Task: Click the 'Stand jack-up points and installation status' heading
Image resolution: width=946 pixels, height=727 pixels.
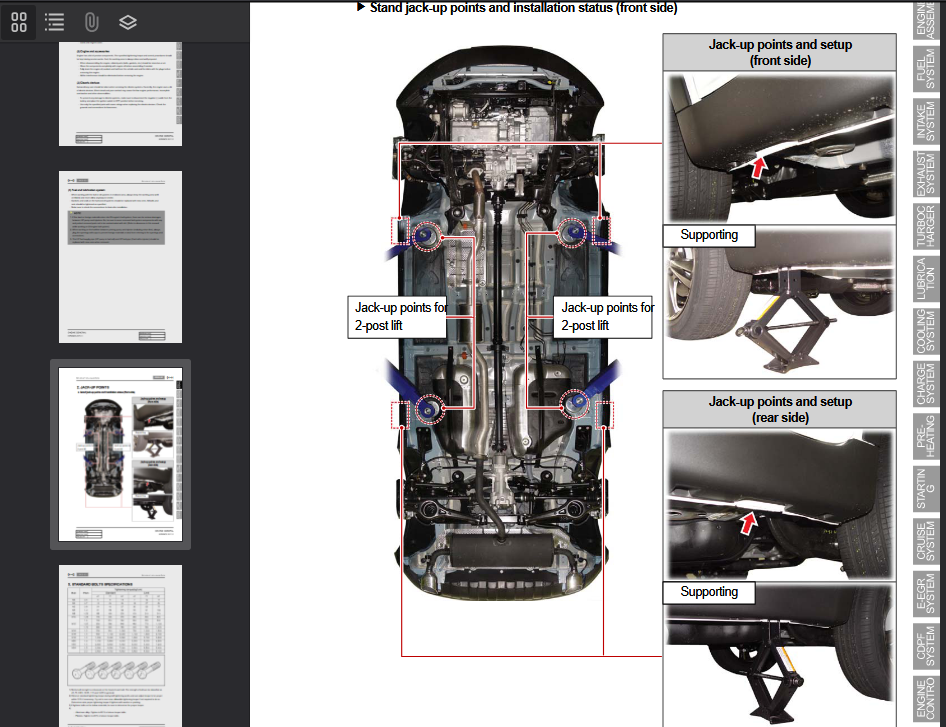Action: [x=522, y=8]
